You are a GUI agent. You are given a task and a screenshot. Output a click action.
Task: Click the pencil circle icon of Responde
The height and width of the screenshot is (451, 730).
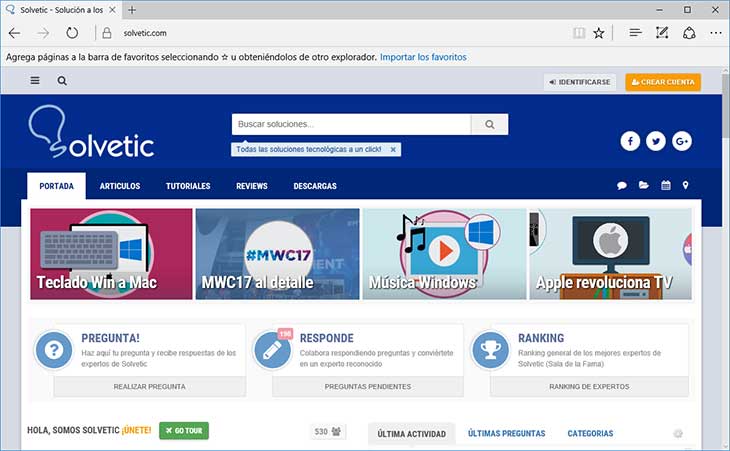[272, 350]
